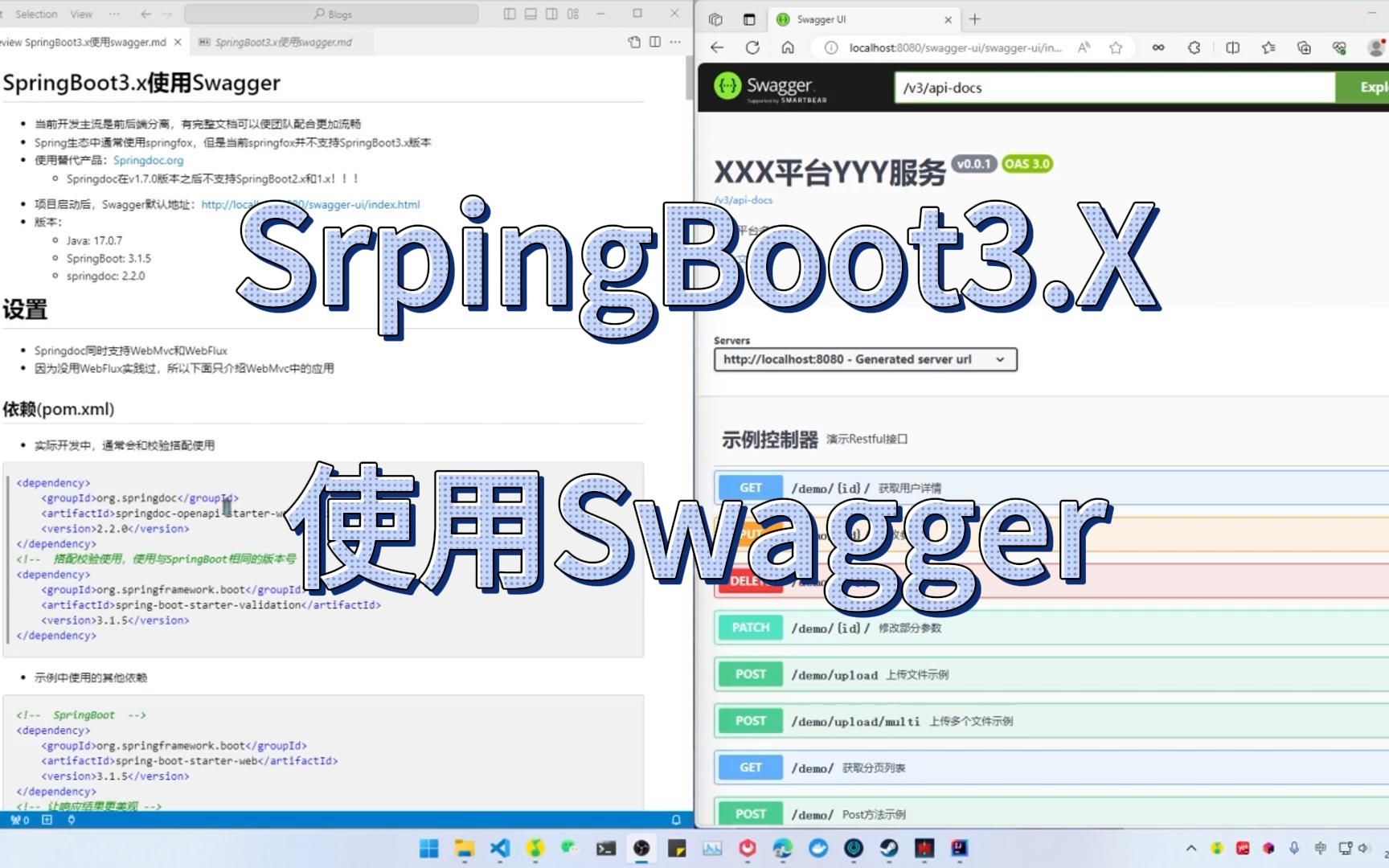
Task: Split the VS Code editor to the right
Action: coord(655,42)
